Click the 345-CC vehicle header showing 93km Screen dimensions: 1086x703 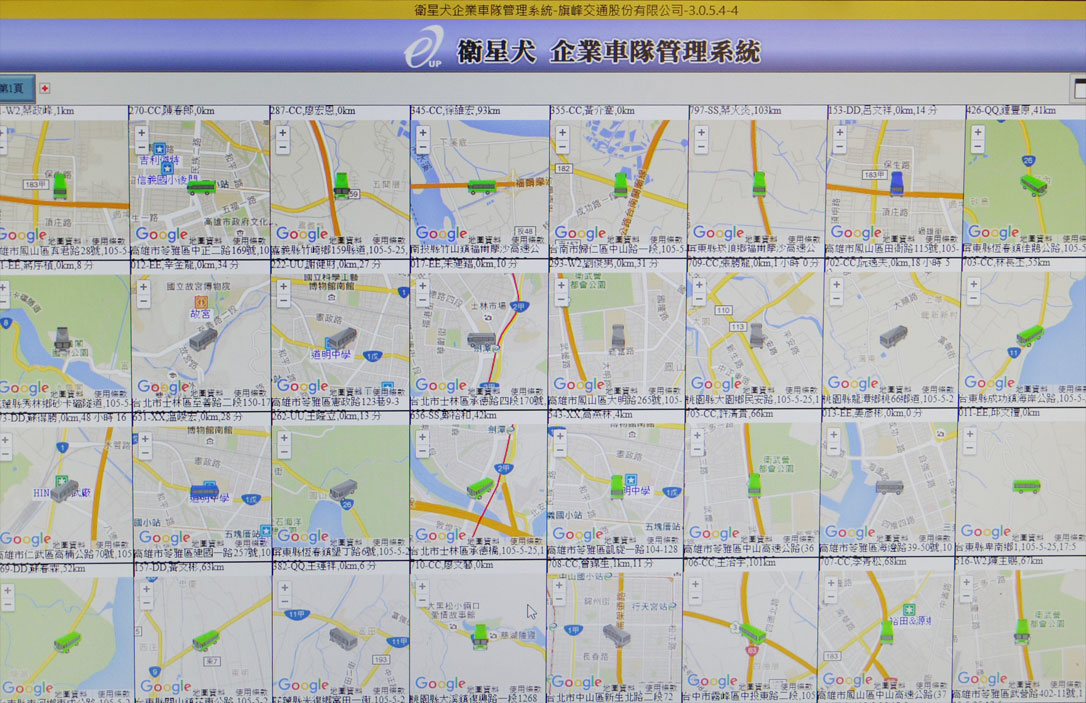pyautogui.click(x=455, y=111)
